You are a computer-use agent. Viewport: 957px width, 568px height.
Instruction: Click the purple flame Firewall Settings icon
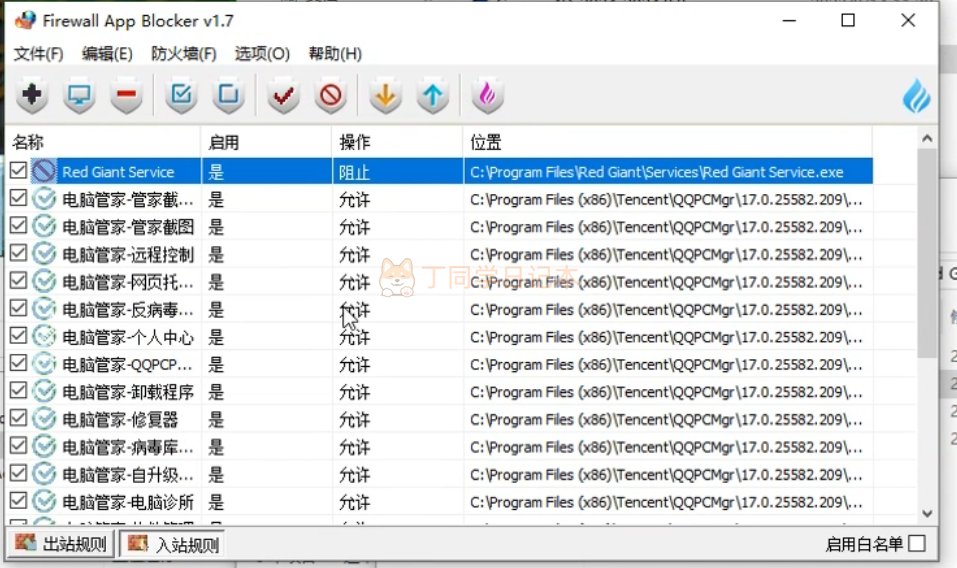[487, 95]
